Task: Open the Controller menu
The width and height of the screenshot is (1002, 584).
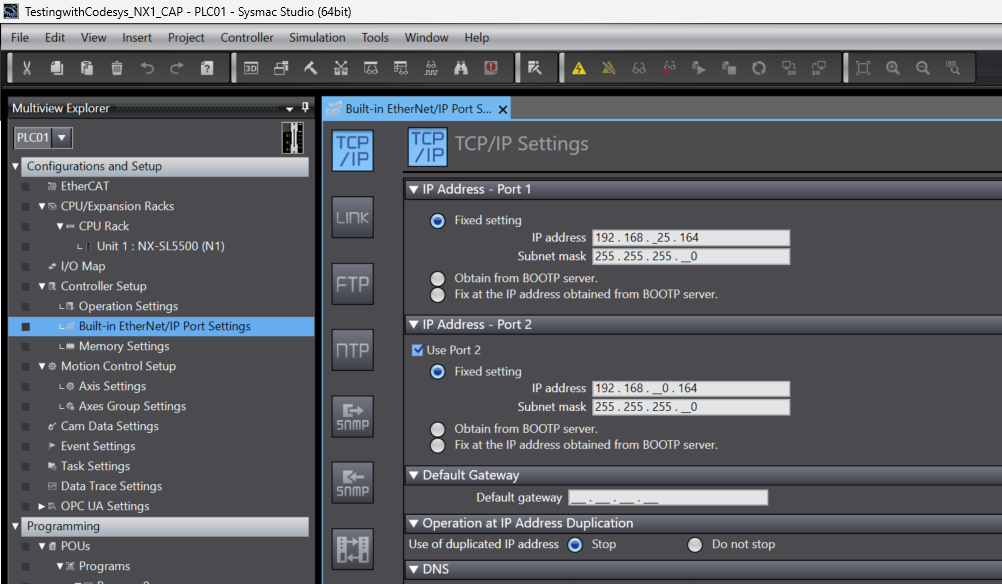Action: click(x=246, y=37)
